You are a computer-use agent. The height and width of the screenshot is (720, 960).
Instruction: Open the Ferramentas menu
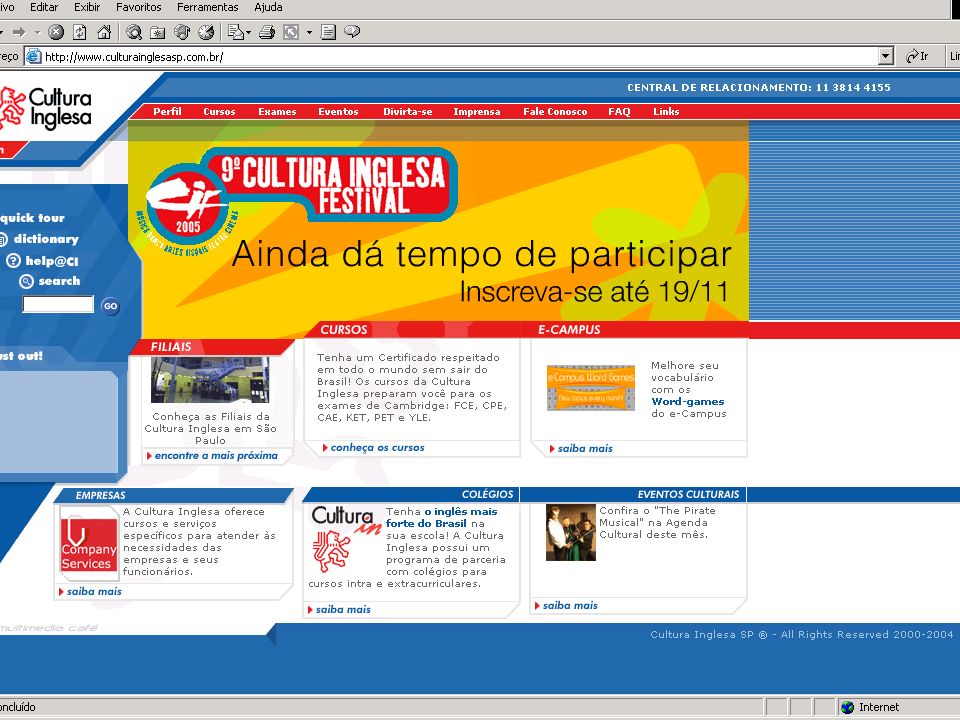click(x=208, y=7)
